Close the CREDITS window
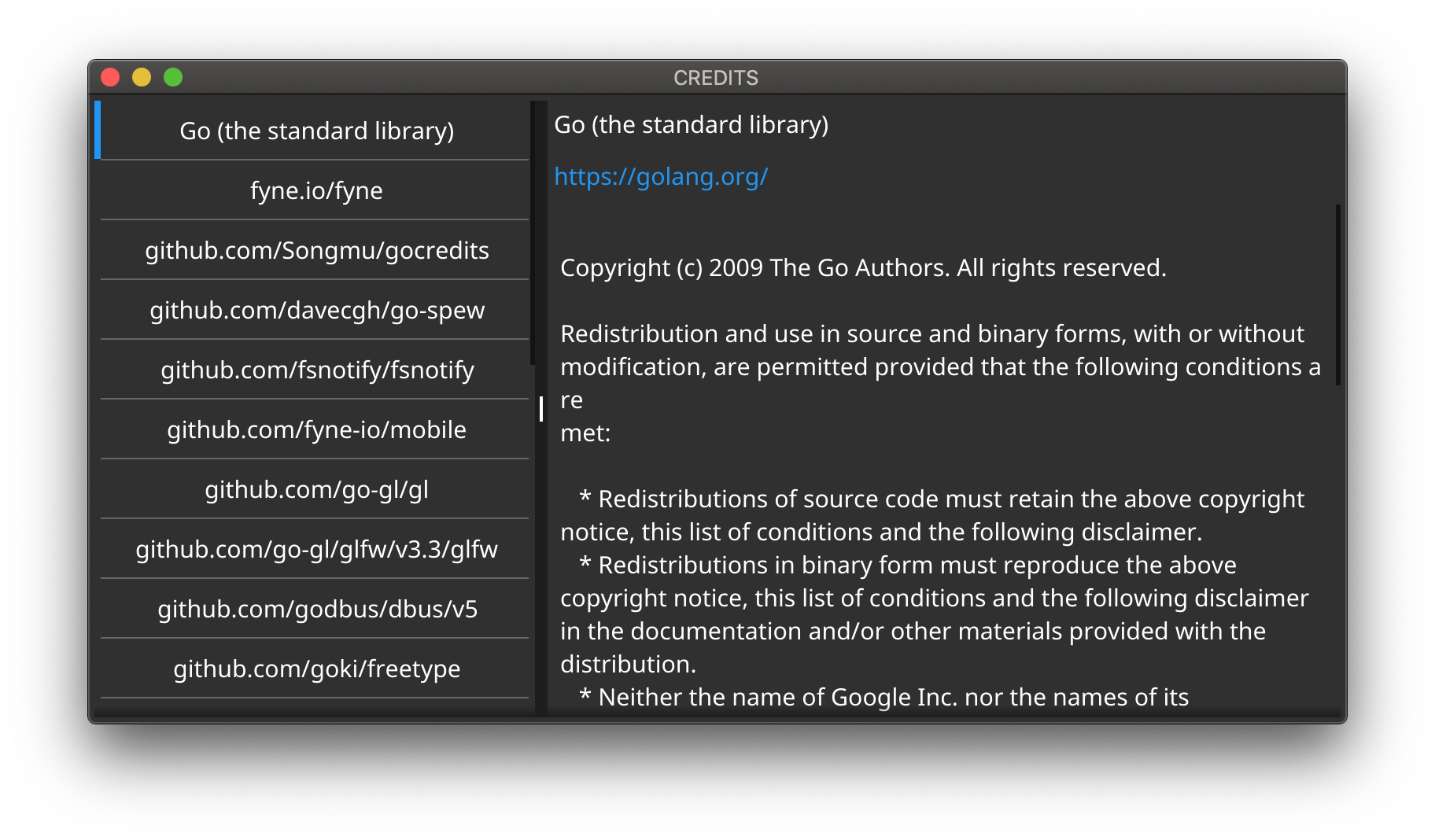Viewport: 1435px width, 840px height. click(x=110, y=77)
